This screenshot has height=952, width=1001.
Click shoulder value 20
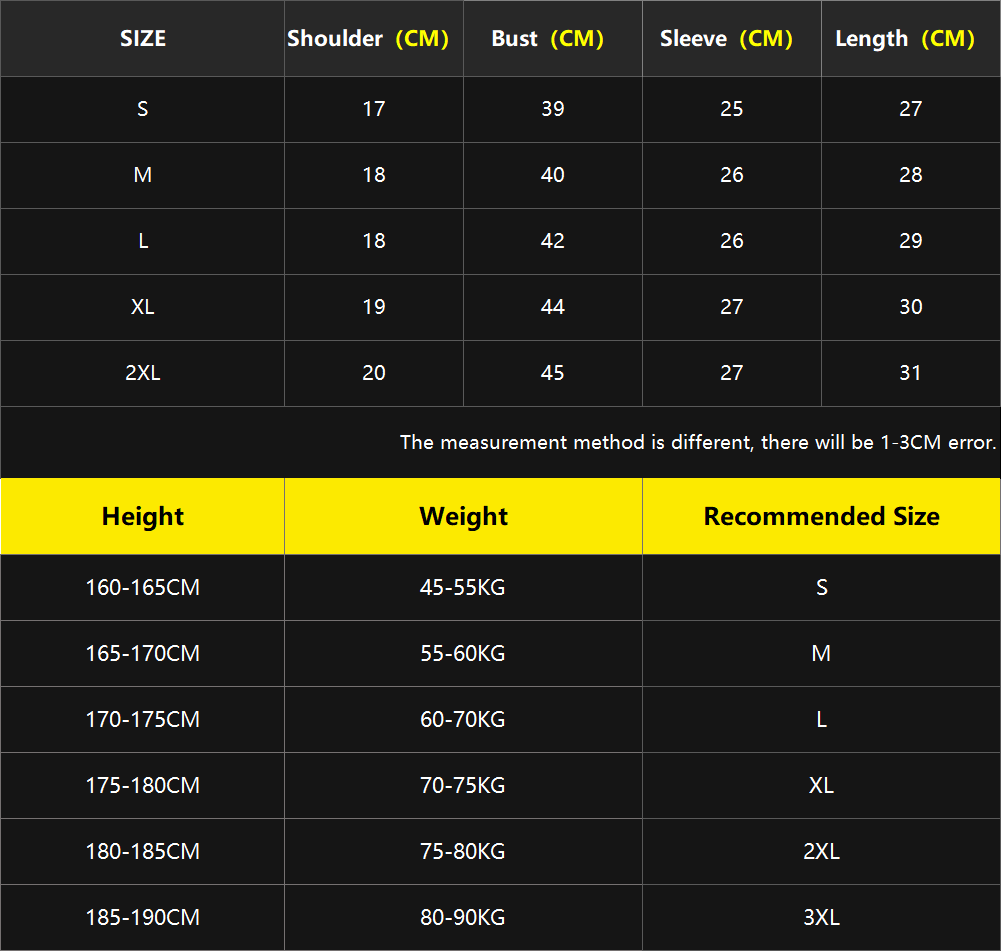pyautogui.click(x=374, y=373)
